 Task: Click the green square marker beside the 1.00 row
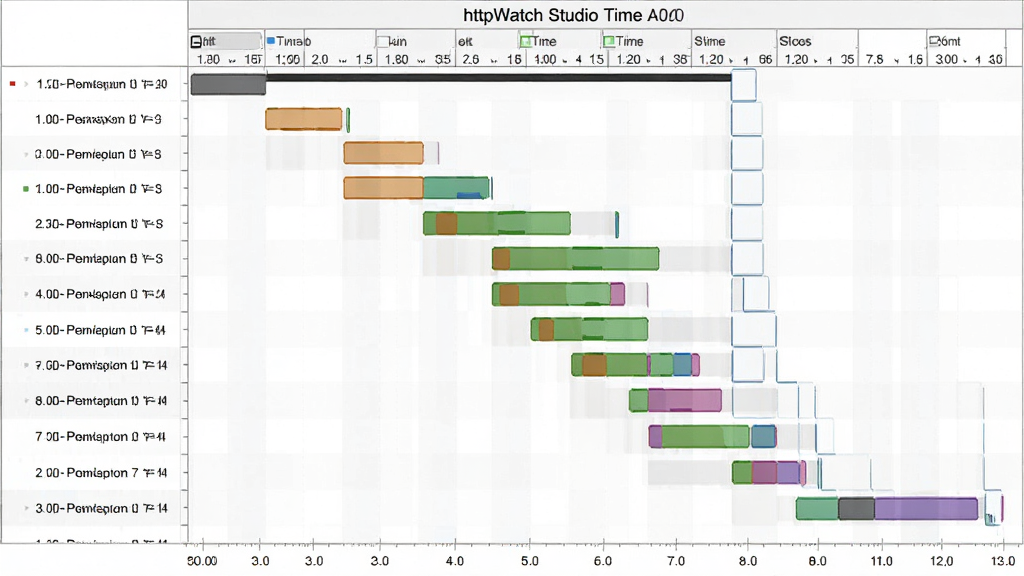click(25, 189)
